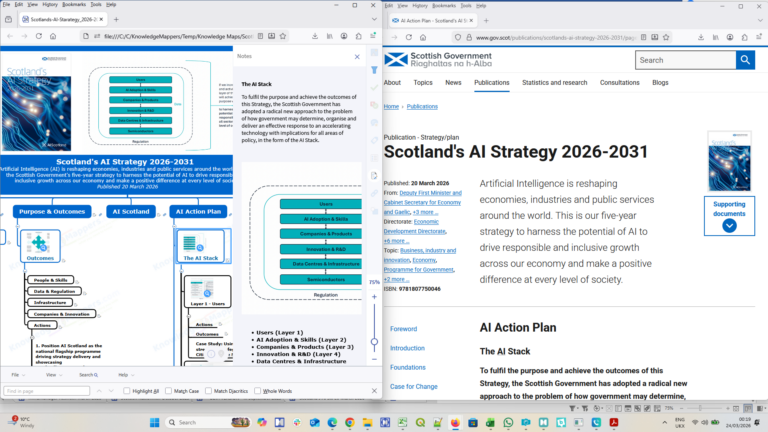This screenshot has width=768, height=432.
Task: Select Consultations in Scottish Government navigation
Action: 620,83
